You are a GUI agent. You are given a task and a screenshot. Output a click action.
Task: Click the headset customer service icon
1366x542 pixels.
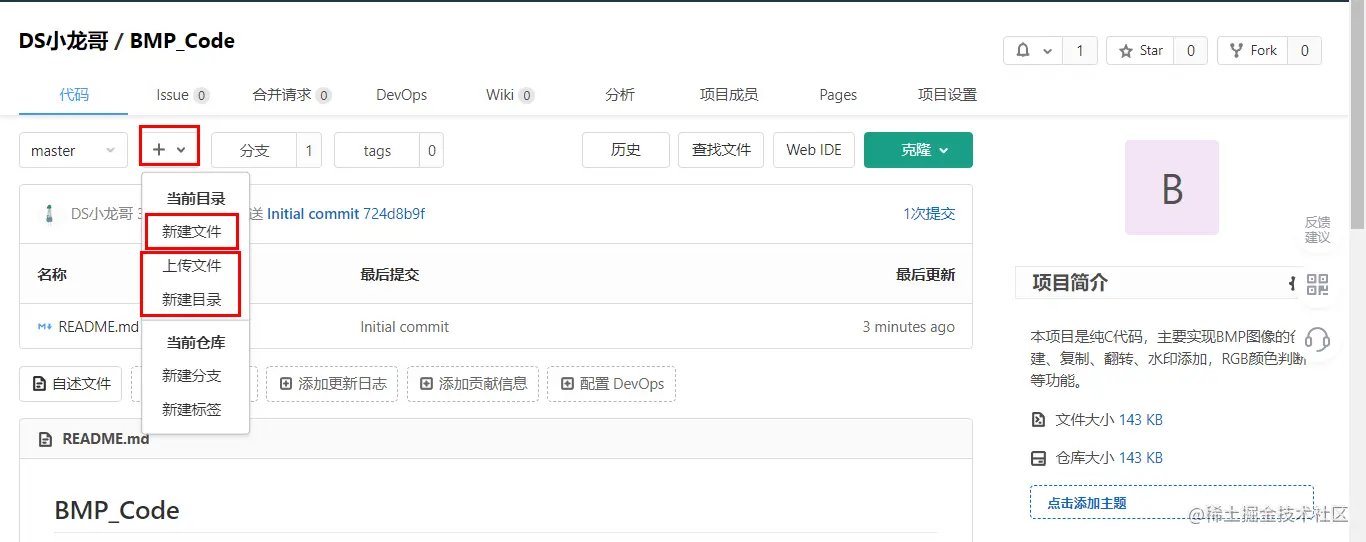pos(1318,339)
